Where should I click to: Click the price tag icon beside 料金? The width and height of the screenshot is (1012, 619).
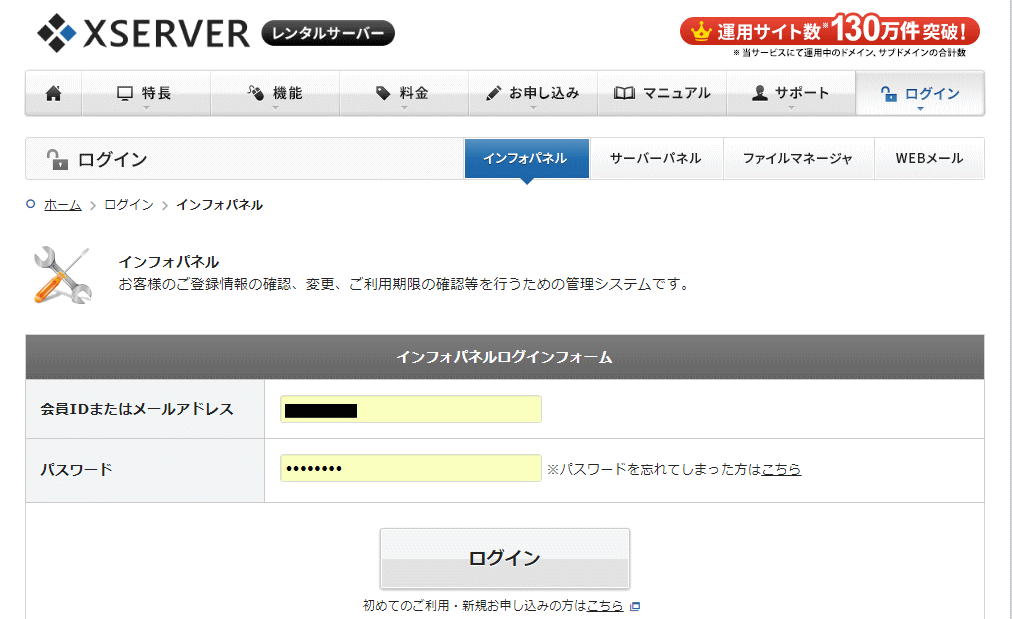[383, 94]
